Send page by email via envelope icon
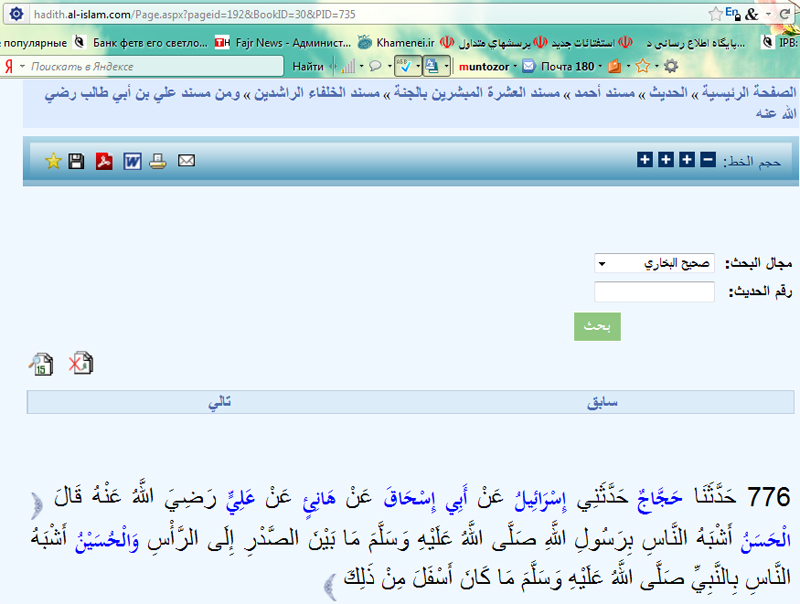Image resolution: width=800 pixels, height=604 pixels. [186, 161]
